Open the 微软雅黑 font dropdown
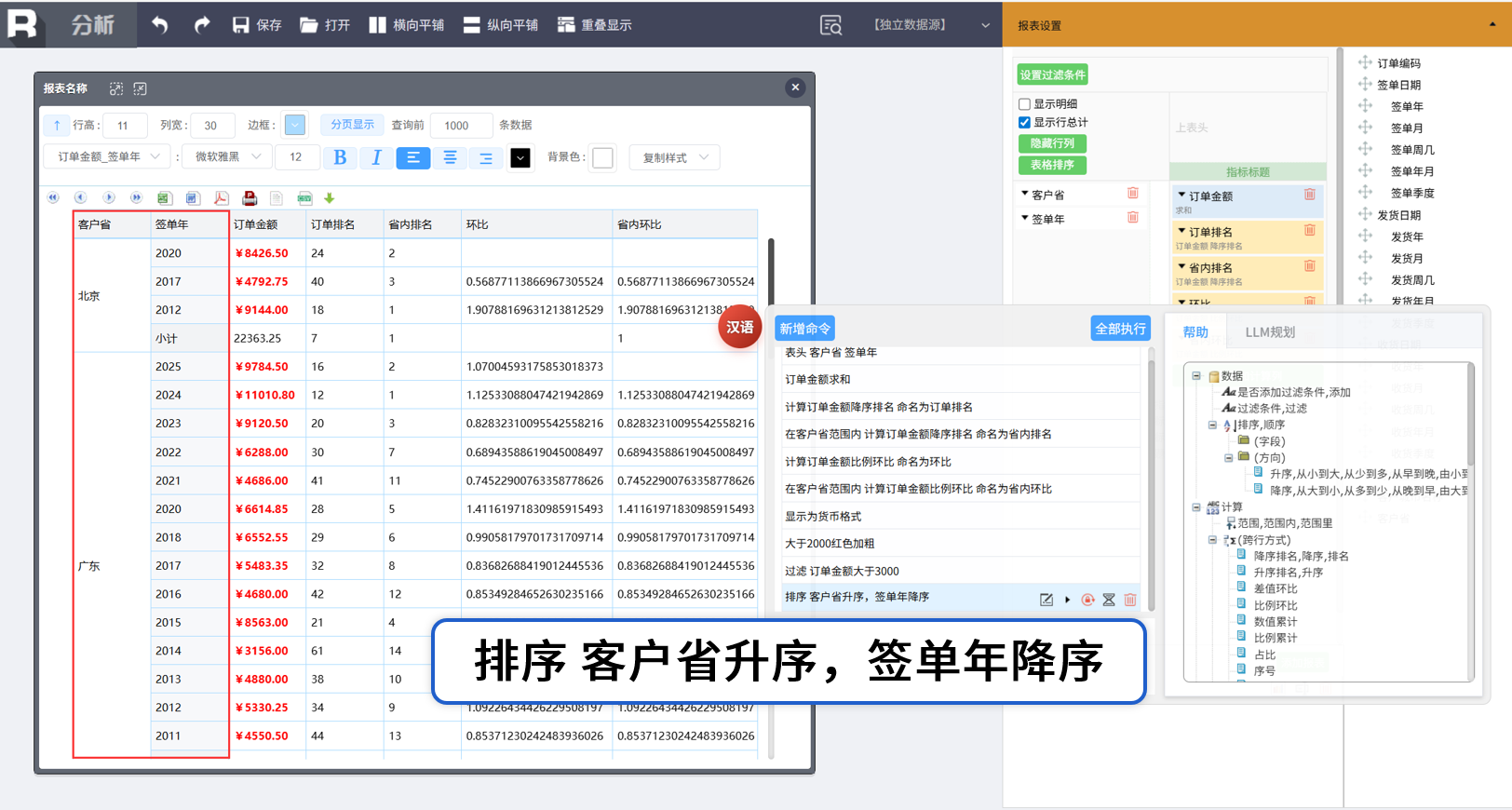This screenshot has width=1512, height=810. click(227, 157)
